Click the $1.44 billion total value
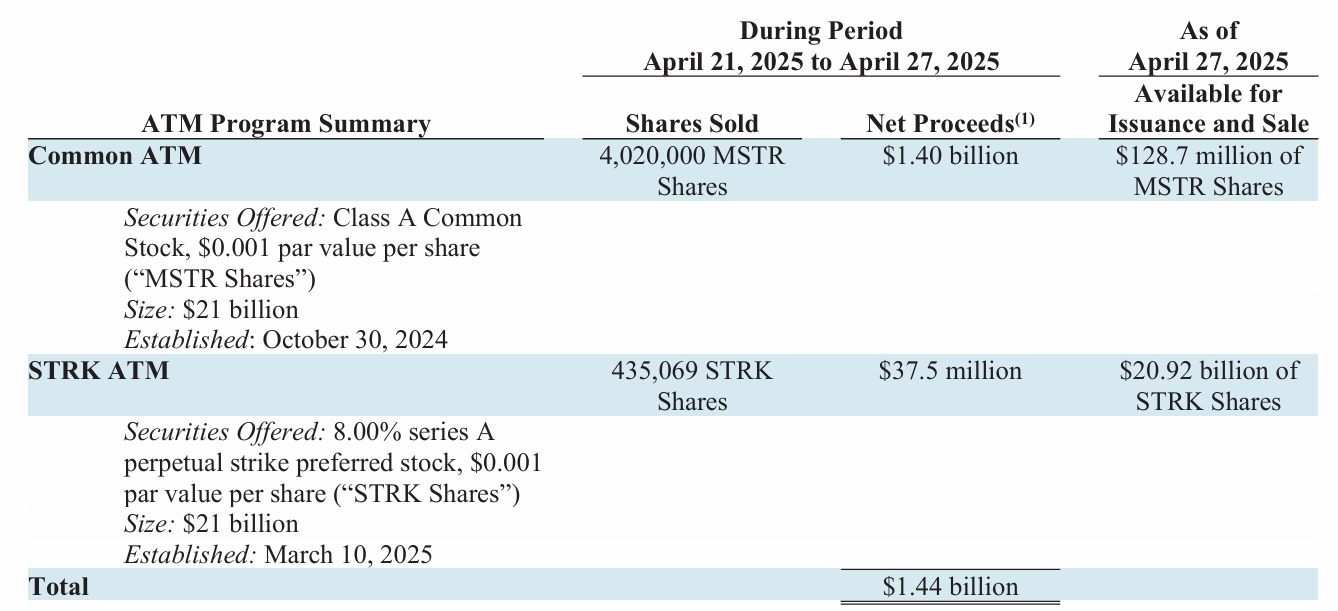1338x611 pixels. point(951,587)
